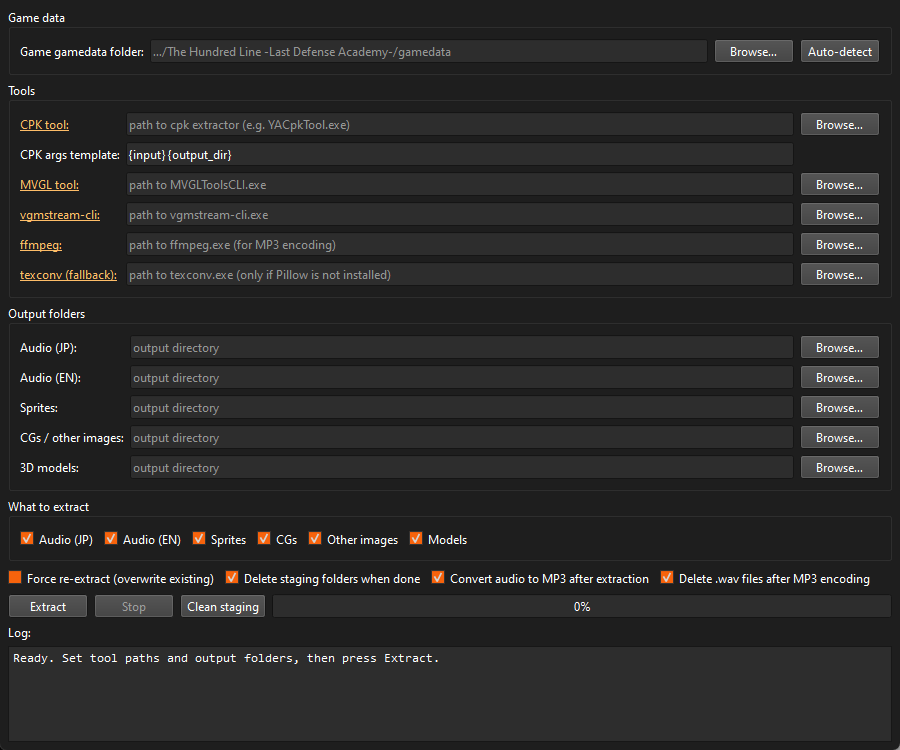Screen dimensions: 900x750
Task: Focus the Audio (EN) output directory field
Action: [x=461, y=378]
